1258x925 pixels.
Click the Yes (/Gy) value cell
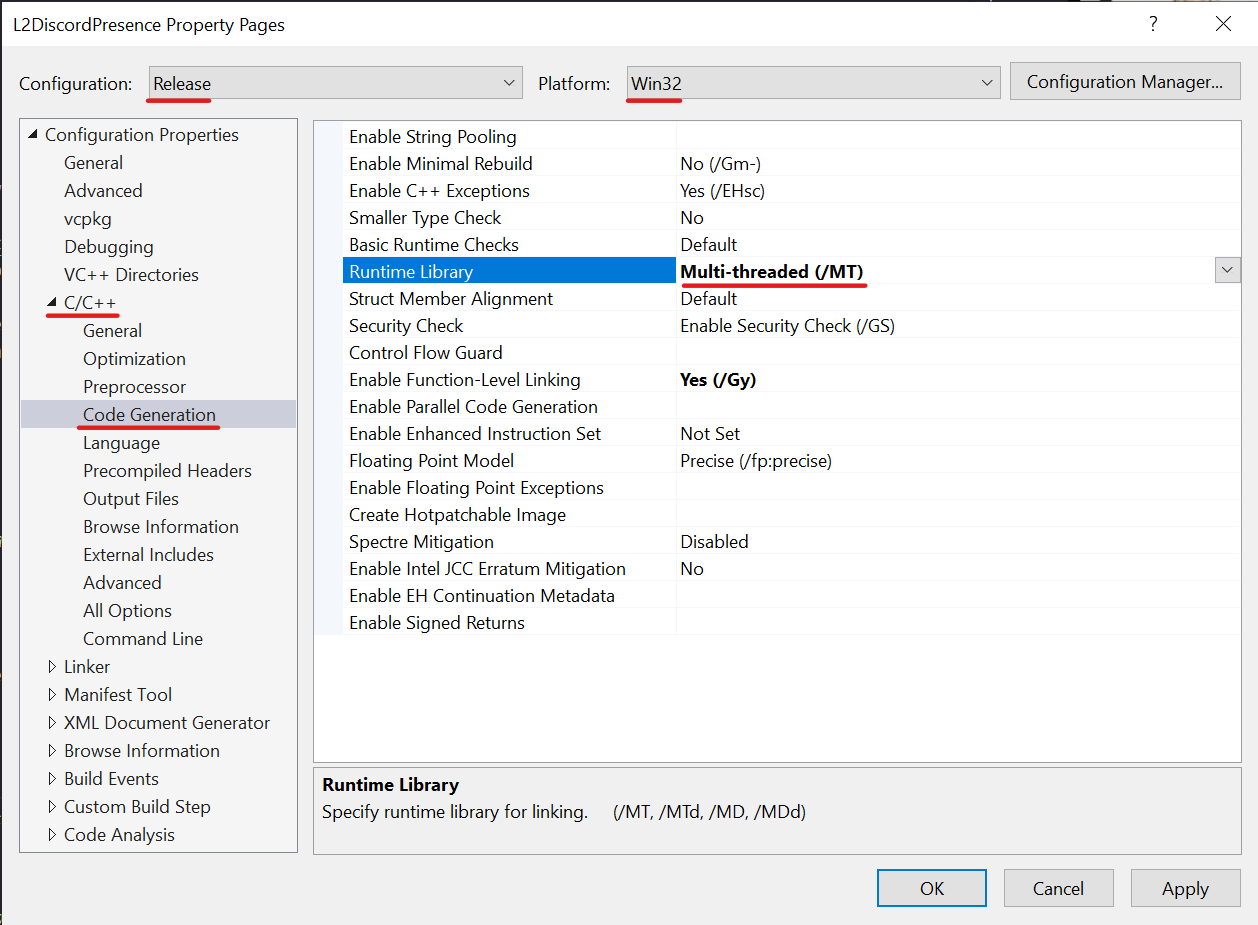click(958, 380)
